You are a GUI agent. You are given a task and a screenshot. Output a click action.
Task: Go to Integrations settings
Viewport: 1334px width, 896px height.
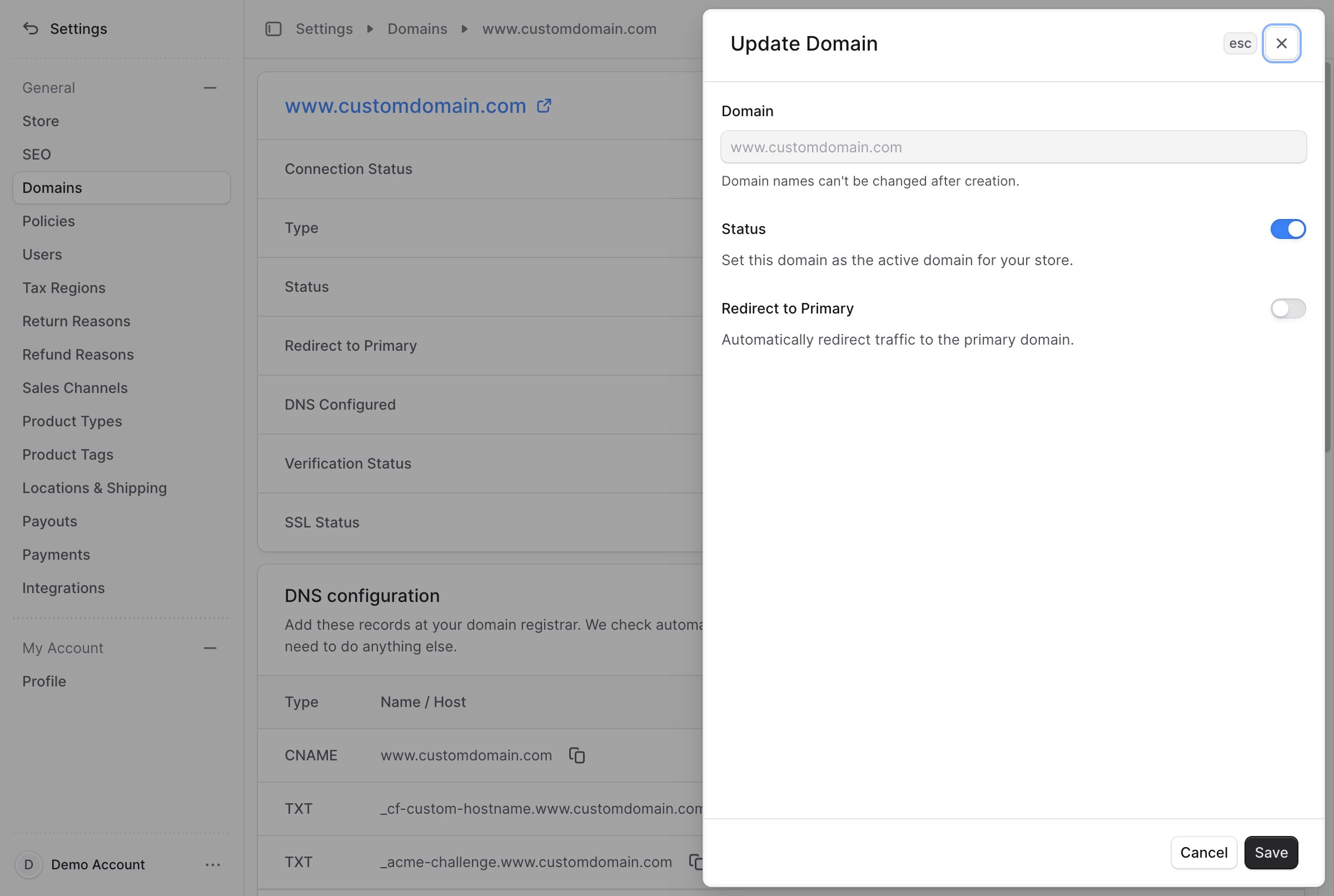(x=122, y=588)
